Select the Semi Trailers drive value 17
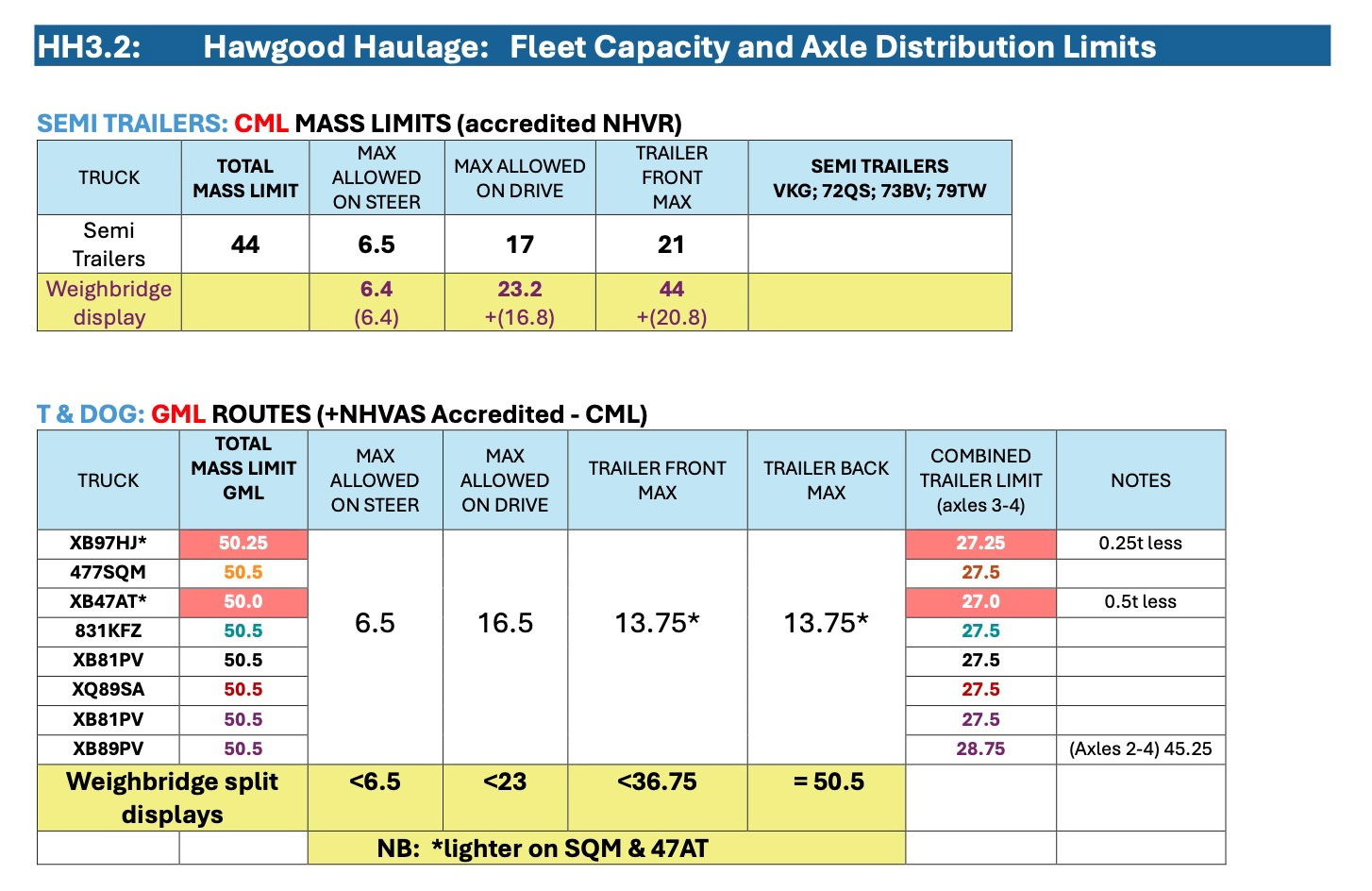 click(x=520, y=244)
